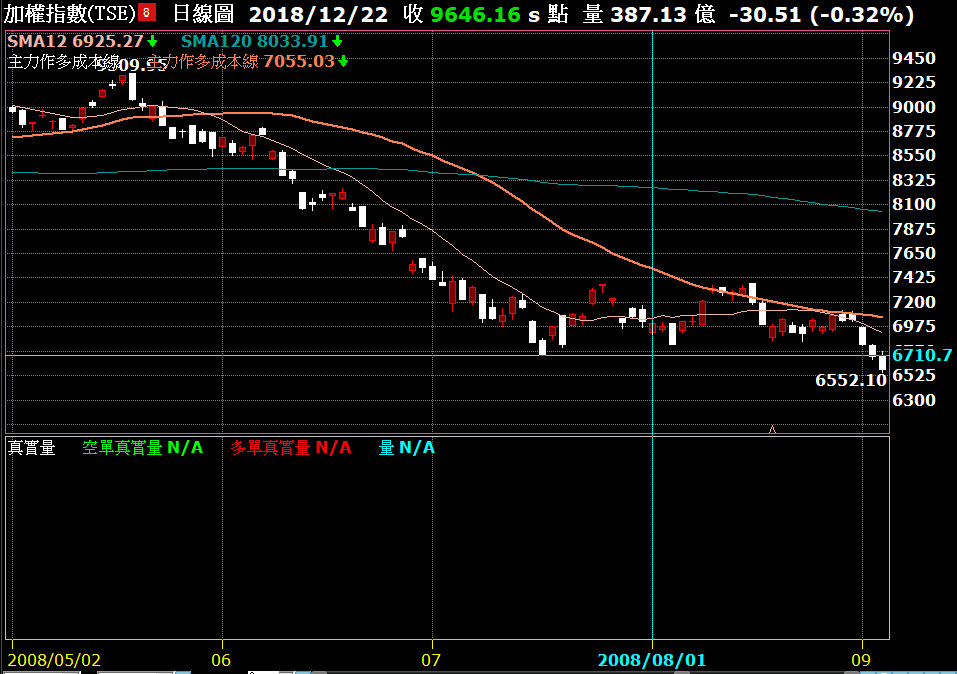The image size is (957, 674).
Task: Select the SMA120 8033.91 indicator label
Action: pyautogui.click(x=255, y=42)
